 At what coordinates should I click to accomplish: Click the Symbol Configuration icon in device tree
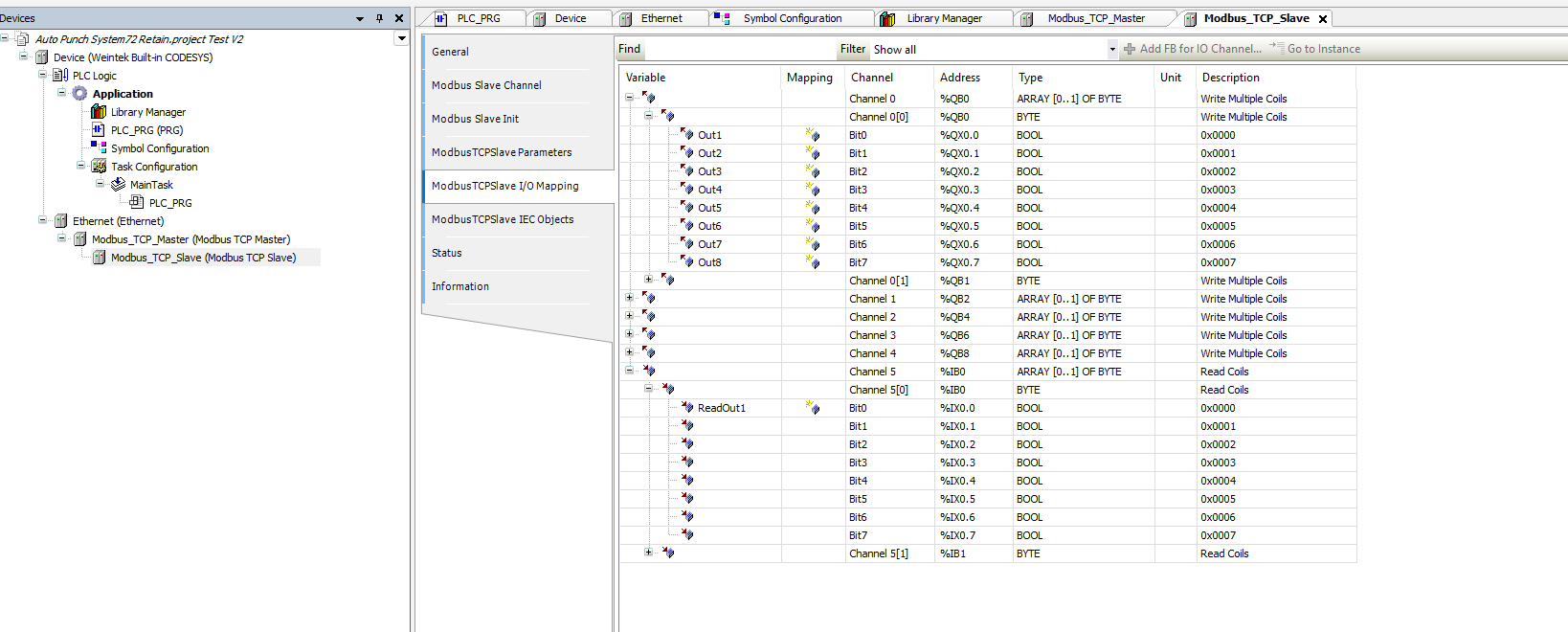pos(99,148)
